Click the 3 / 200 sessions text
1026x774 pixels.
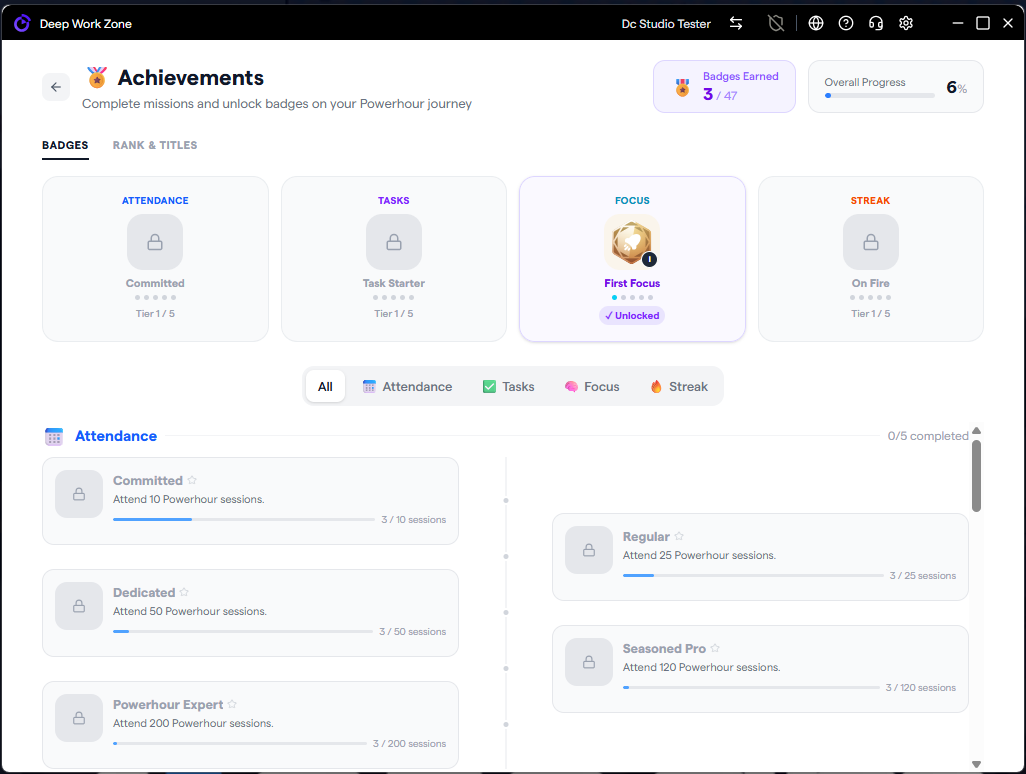[x=410, y=744]
